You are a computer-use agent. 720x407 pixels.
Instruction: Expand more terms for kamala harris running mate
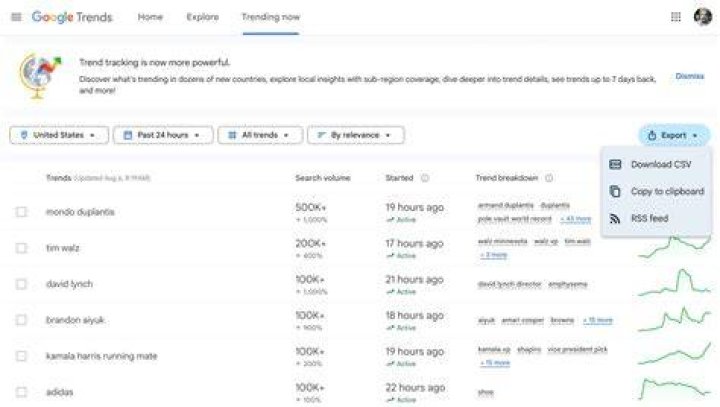pyautogui.click(x=495, y=363)
